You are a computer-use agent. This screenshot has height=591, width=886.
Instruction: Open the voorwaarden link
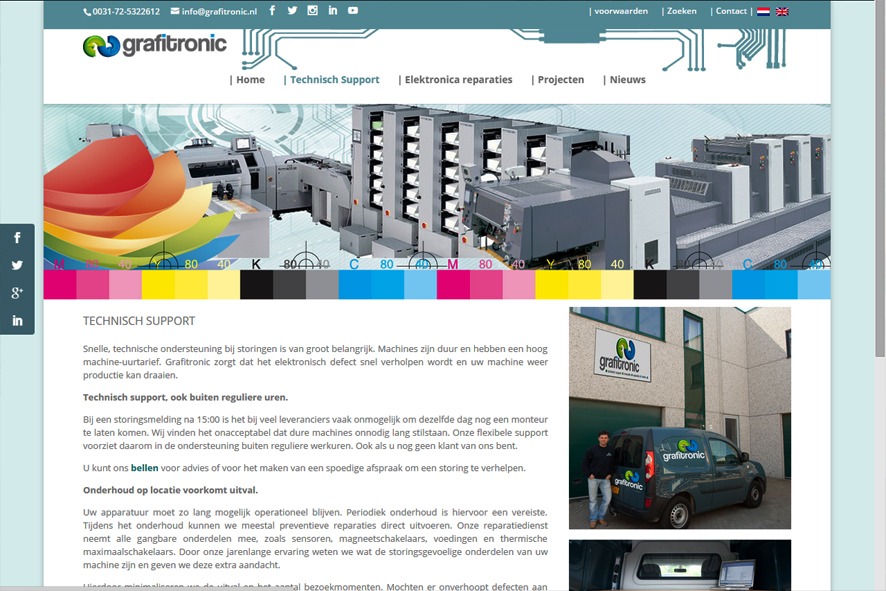point(621,11)
